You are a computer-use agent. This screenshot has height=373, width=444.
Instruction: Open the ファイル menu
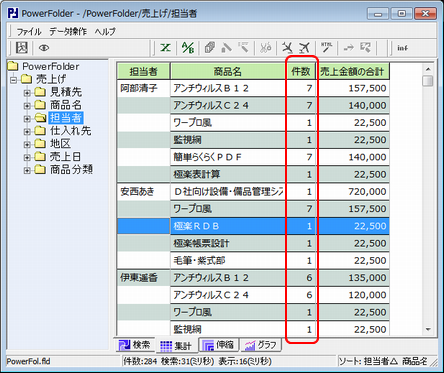coord(29,32)
